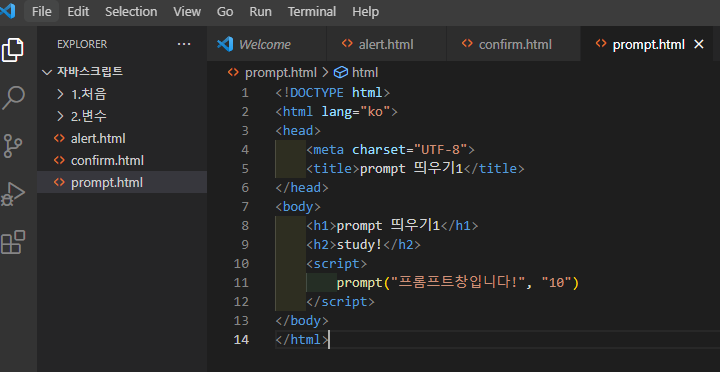Click the charset="UTF-8" attribute
This screenshot has width=720, height=372.
point(410,150)
